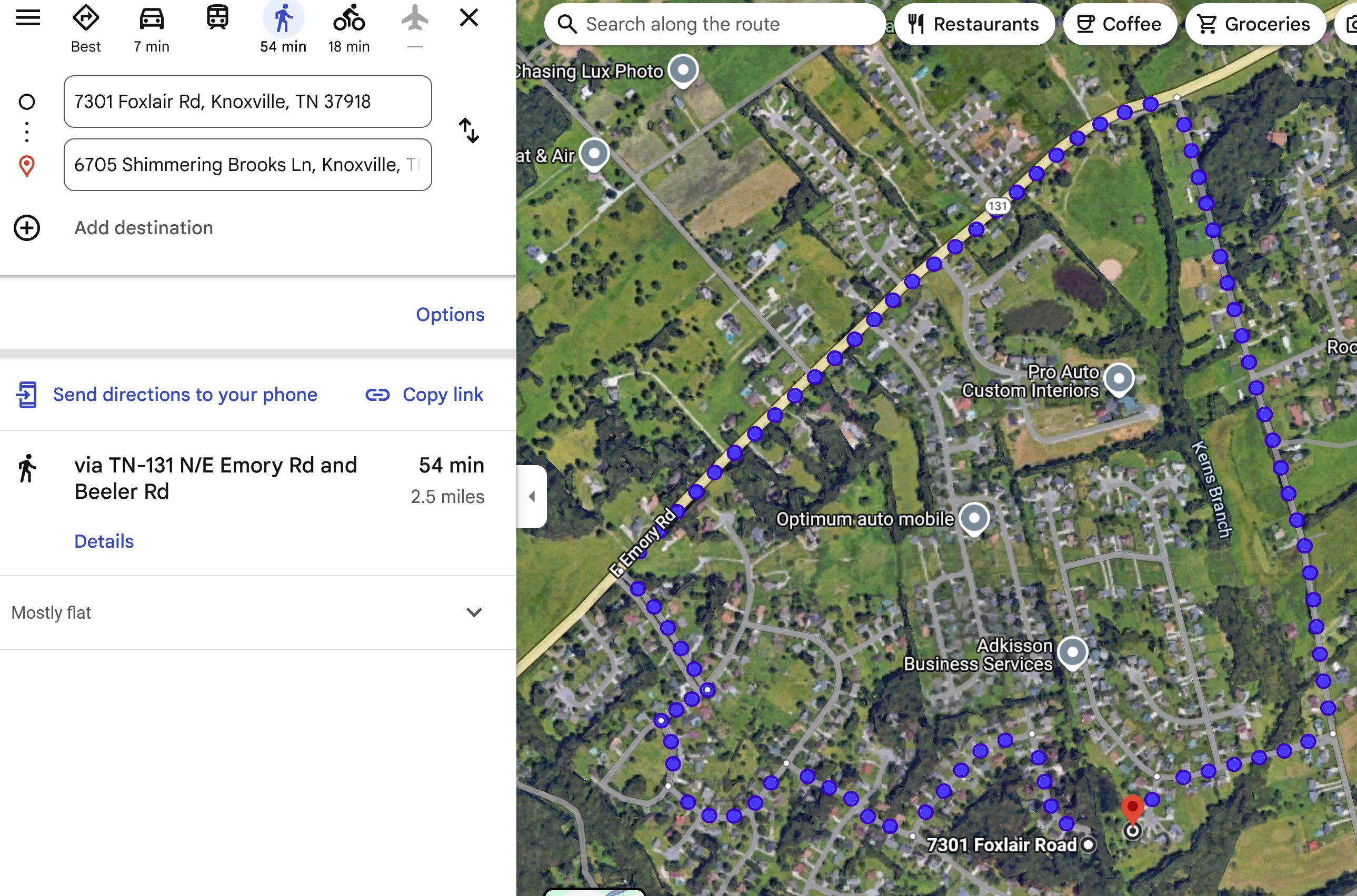Viewport: 1357px width, 896px height.
Task: Click Optimum auto mobile map pin
Action: coord(974,518)
